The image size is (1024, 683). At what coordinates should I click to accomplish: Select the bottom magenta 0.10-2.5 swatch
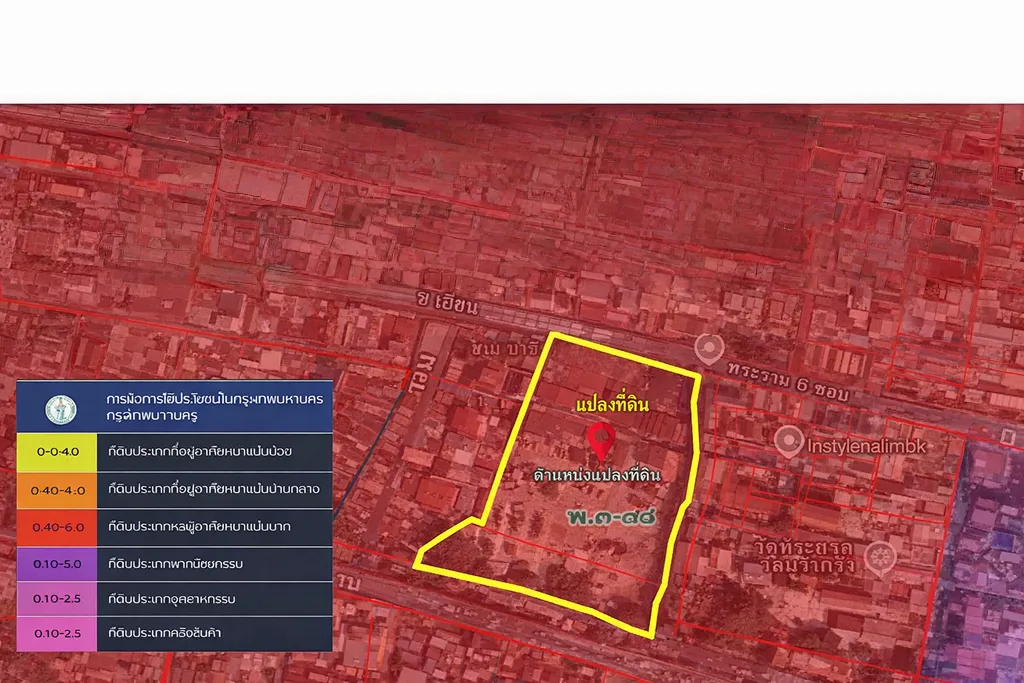click(57, 633)
